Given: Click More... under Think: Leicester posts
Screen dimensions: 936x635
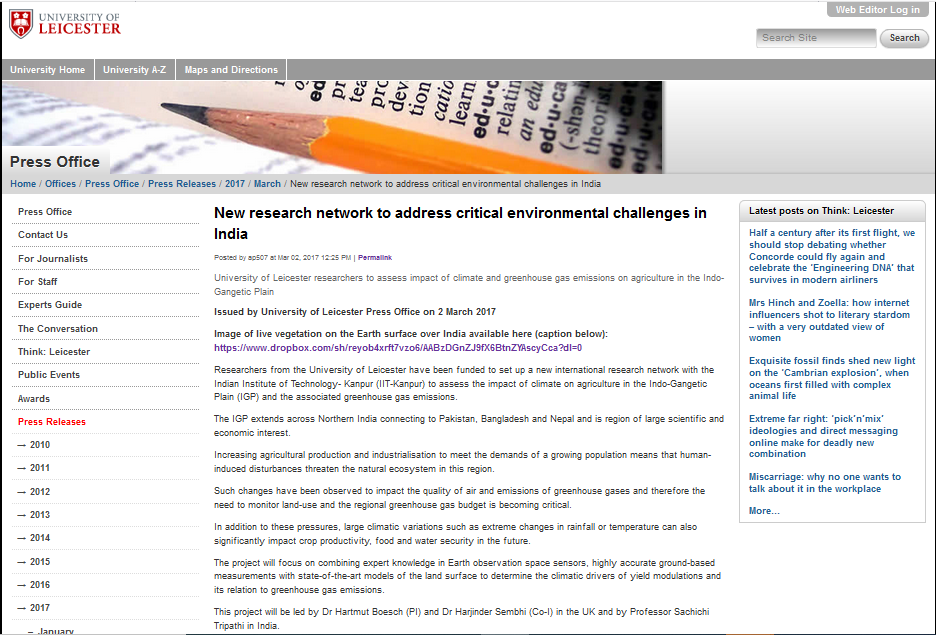Looking at the screenshot, I should [764, 511].
